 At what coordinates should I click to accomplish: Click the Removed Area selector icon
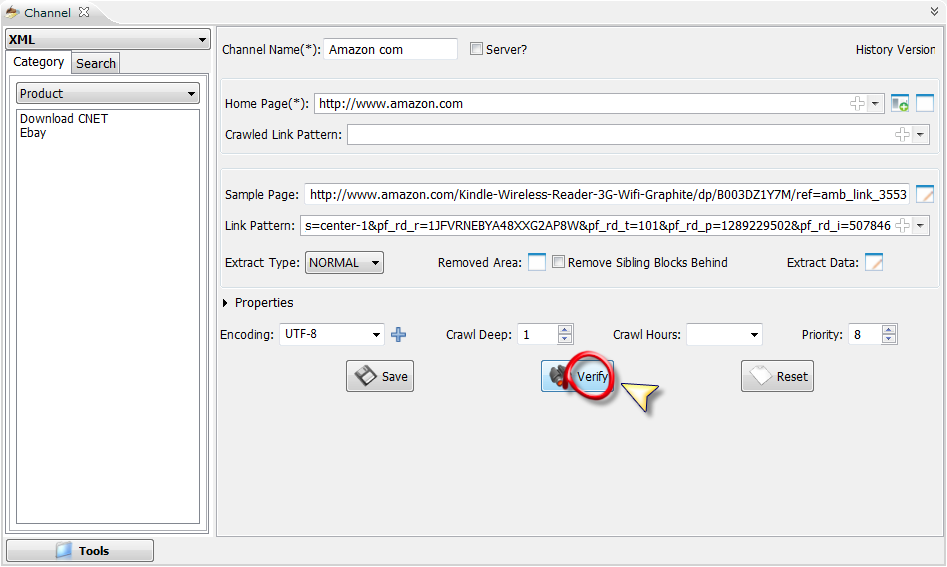pos(537,263)
